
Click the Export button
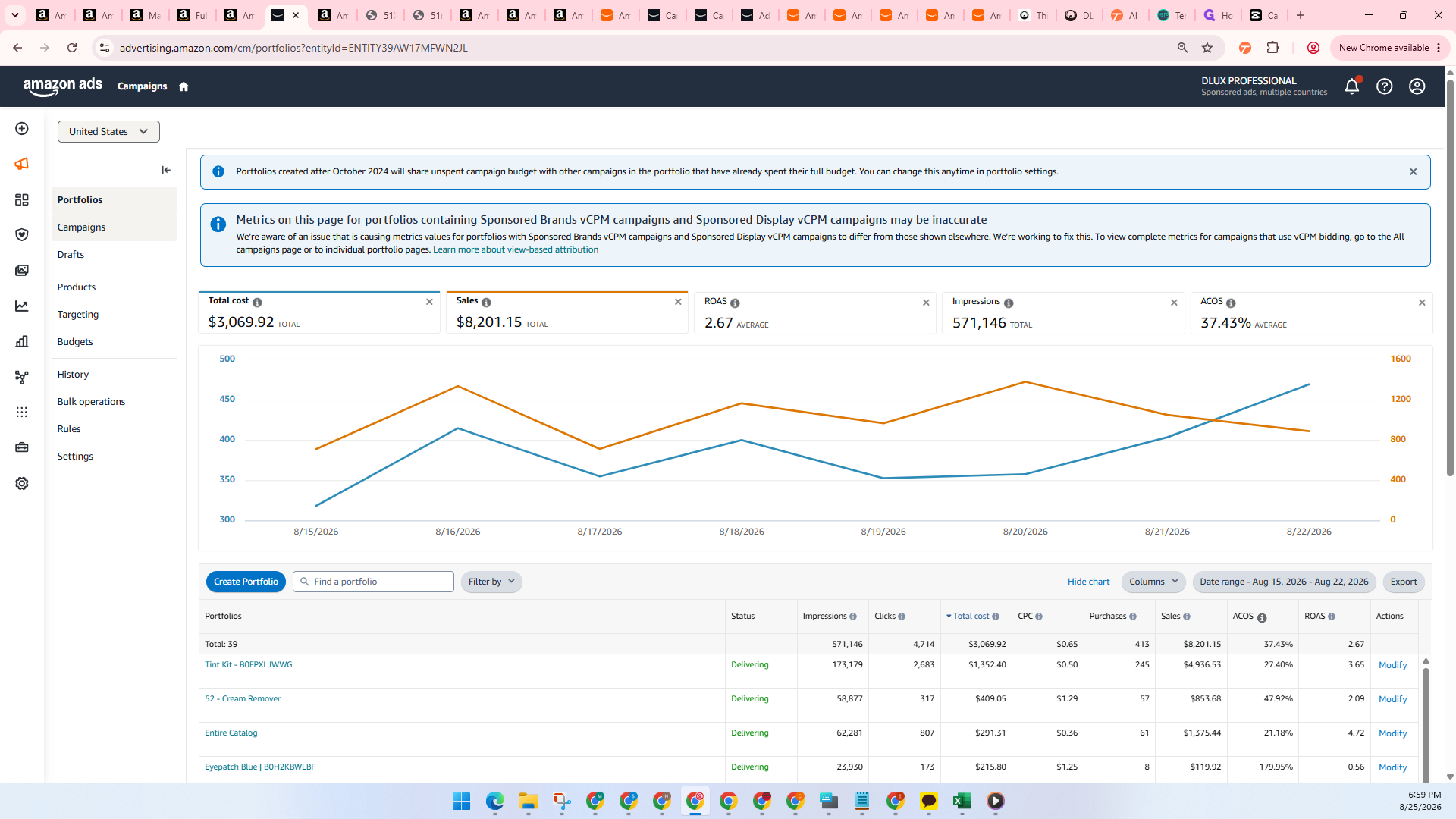coord(1404,582)
